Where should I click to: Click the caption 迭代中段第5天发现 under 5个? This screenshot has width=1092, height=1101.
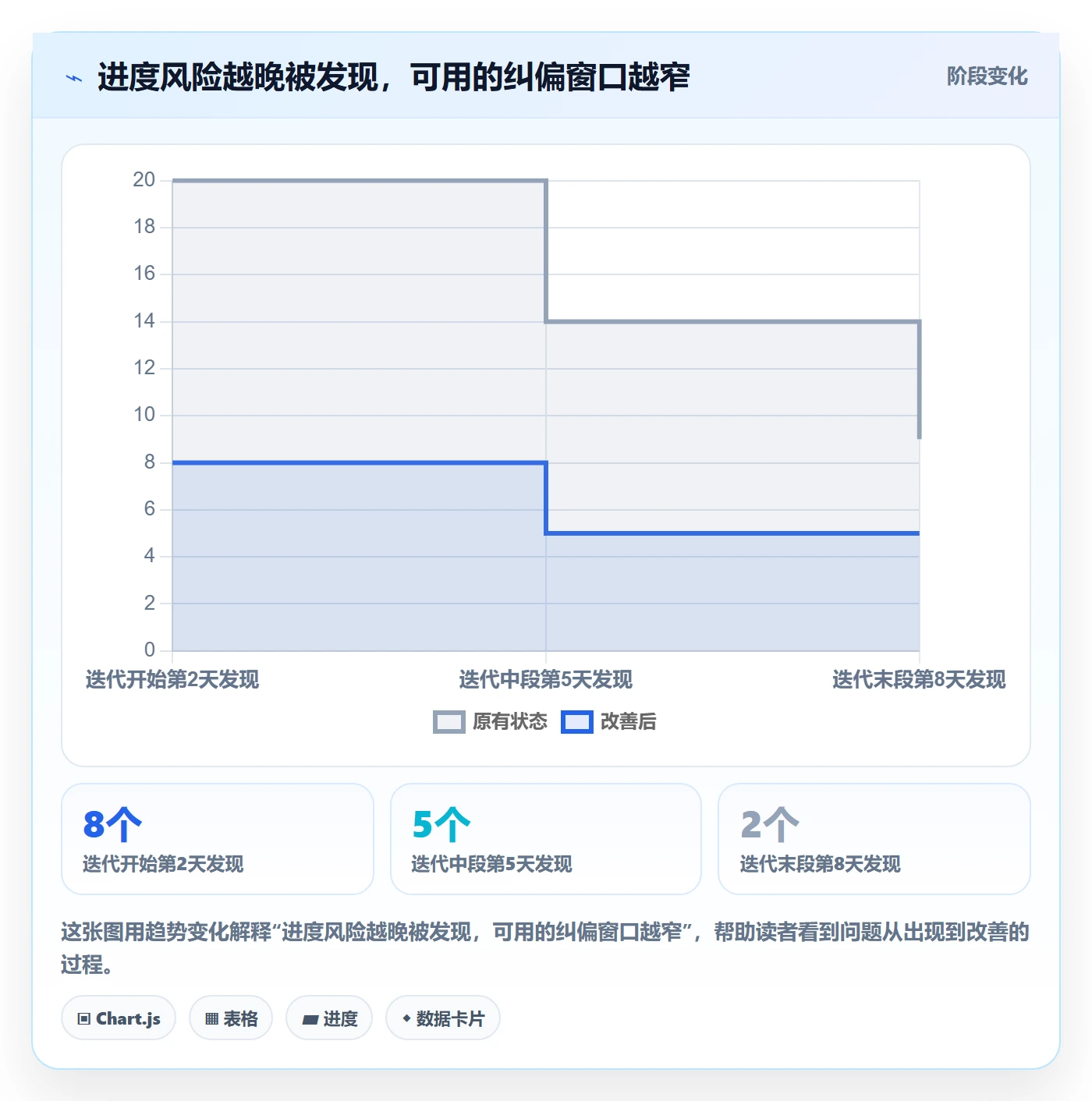pos(492,864)
